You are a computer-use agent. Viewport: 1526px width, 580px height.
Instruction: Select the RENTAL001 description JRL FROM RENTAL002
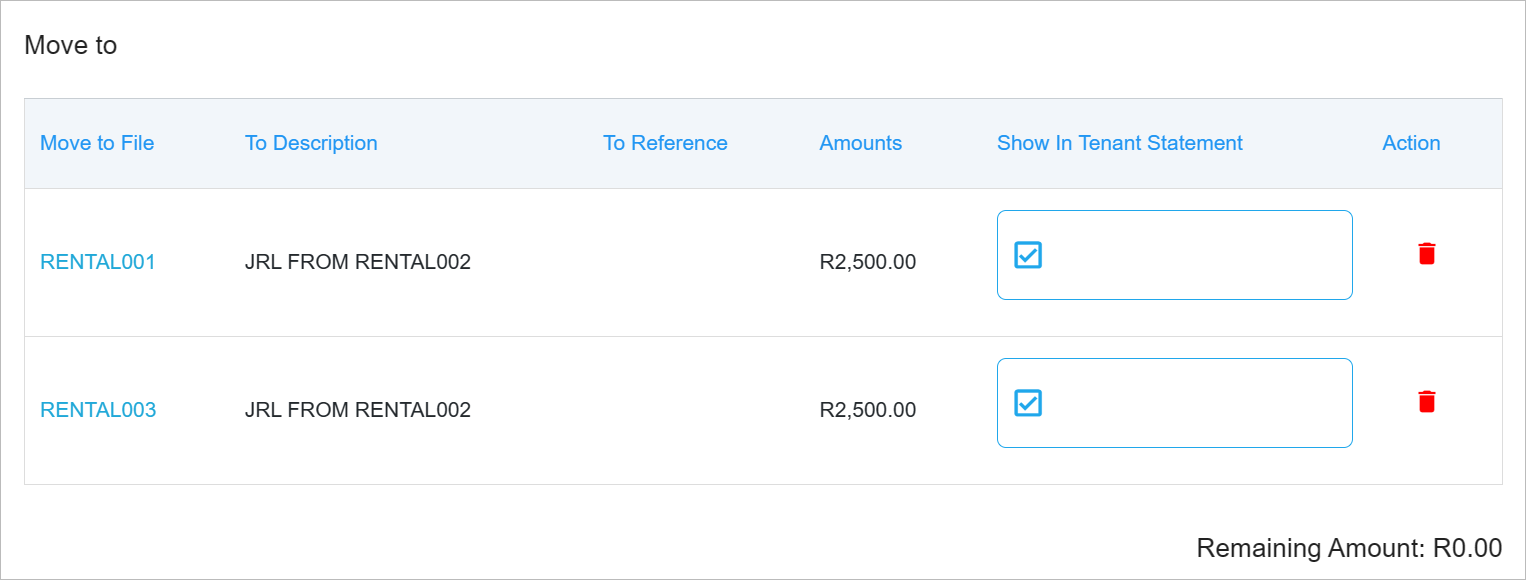[x=358, y=262]
